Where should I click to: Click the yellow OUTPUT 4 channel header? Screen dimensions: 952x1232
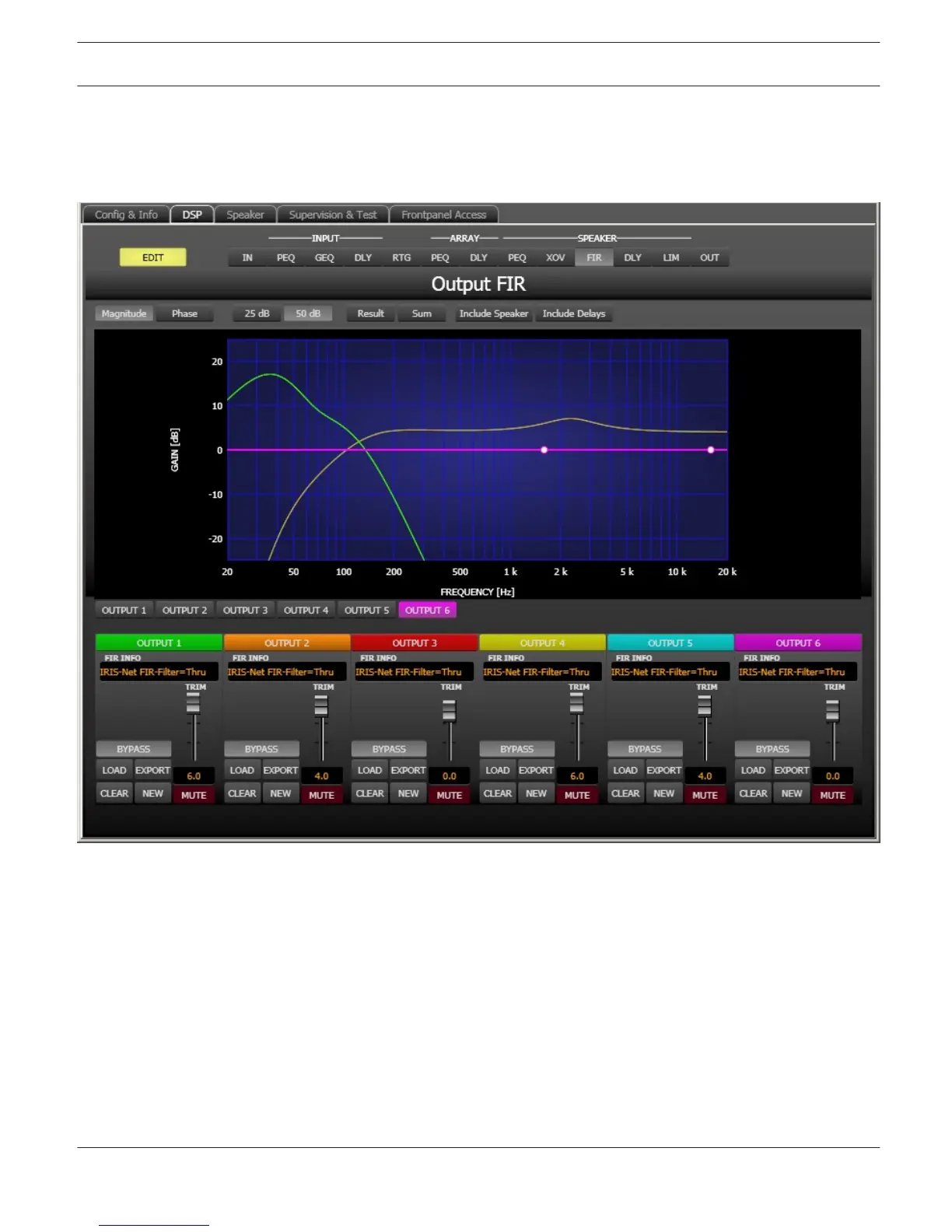542,643
